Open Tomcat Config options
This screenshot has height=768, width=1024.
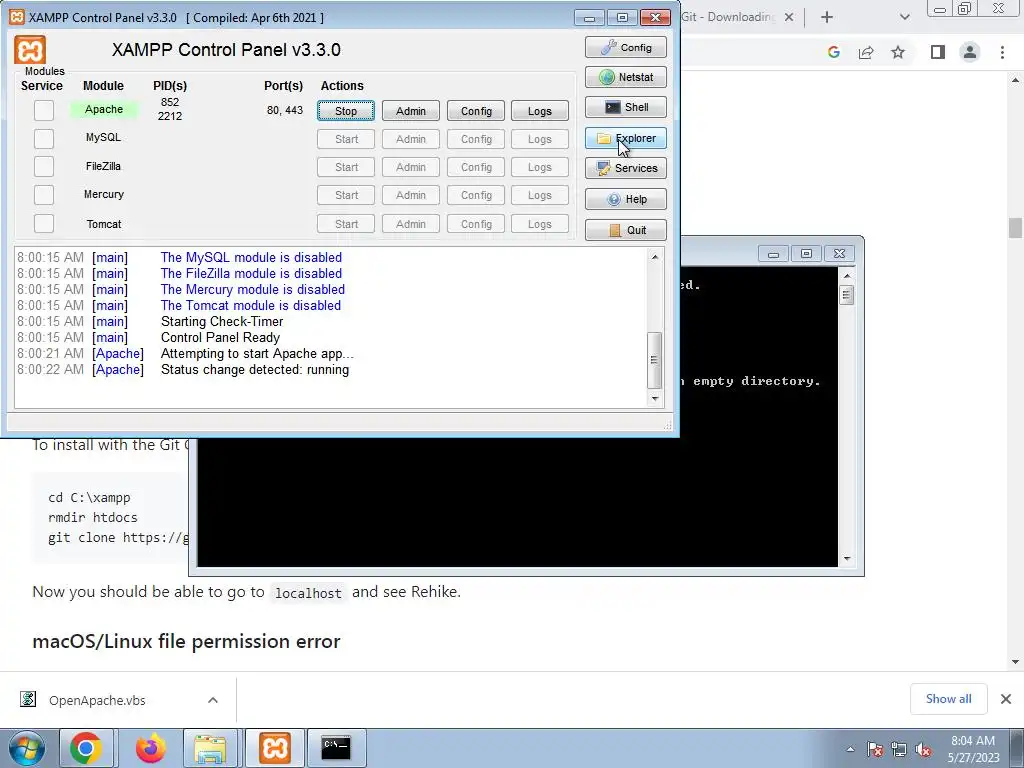(x=476, y=224)
